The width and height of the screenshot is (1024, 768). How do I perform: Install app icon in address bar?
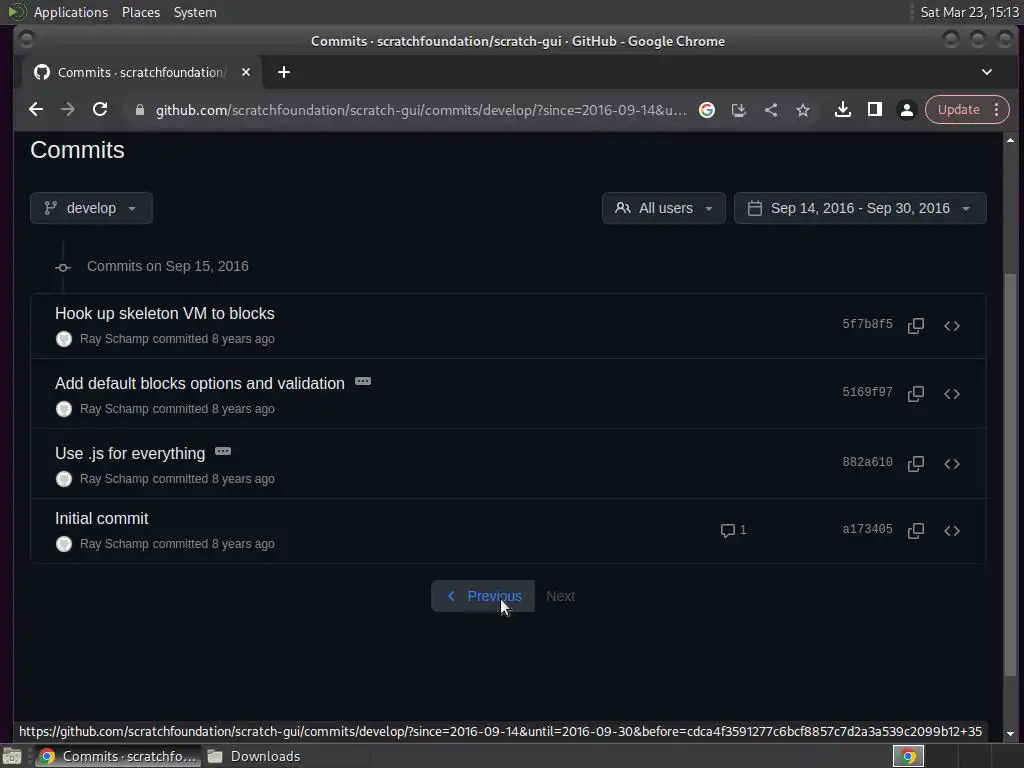point(739,110)
